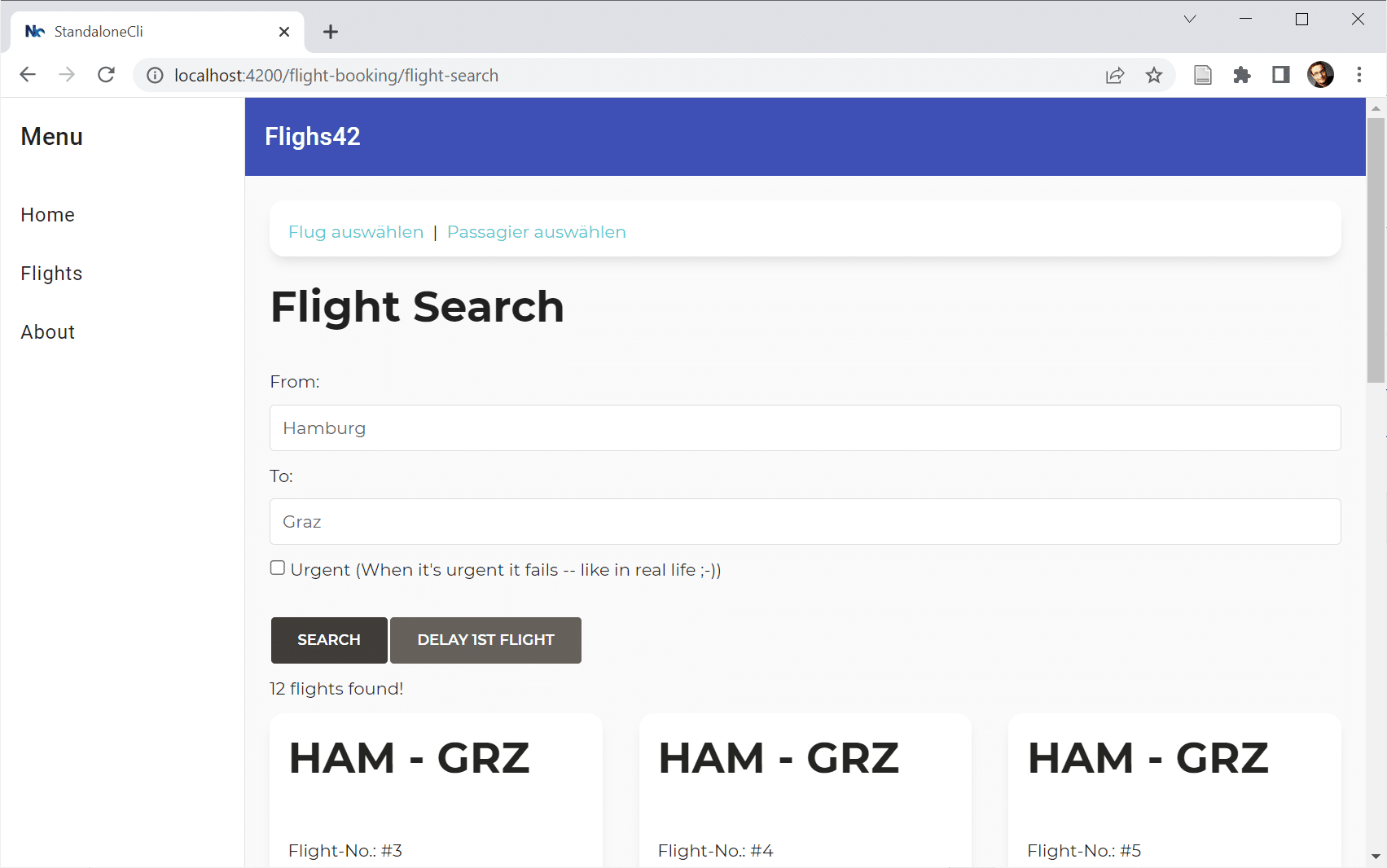Focus the From input field with Hamburg

pos(805,428)
